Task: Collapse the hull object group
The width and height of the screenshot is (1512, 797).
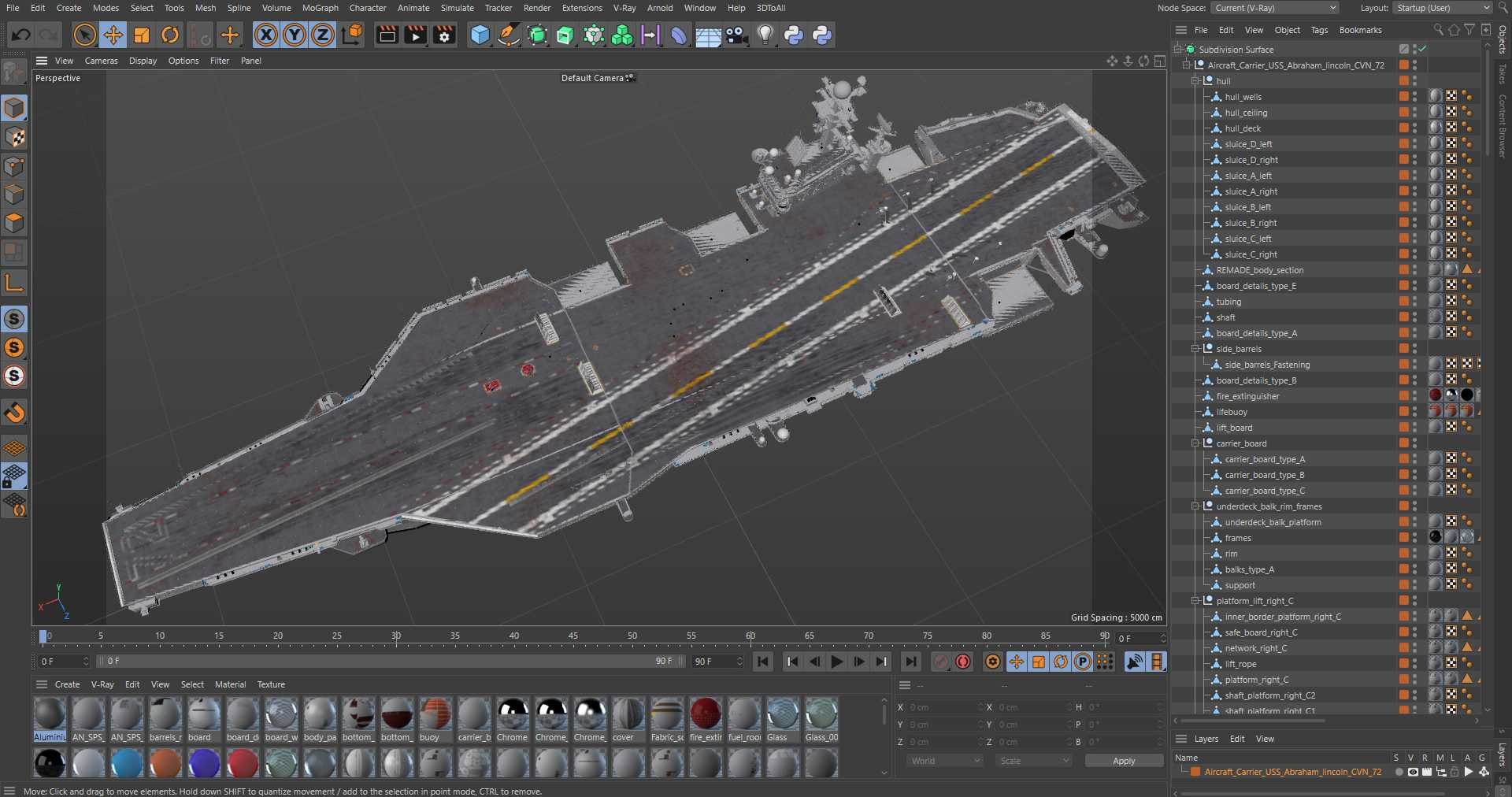Action: (1195, 80)
